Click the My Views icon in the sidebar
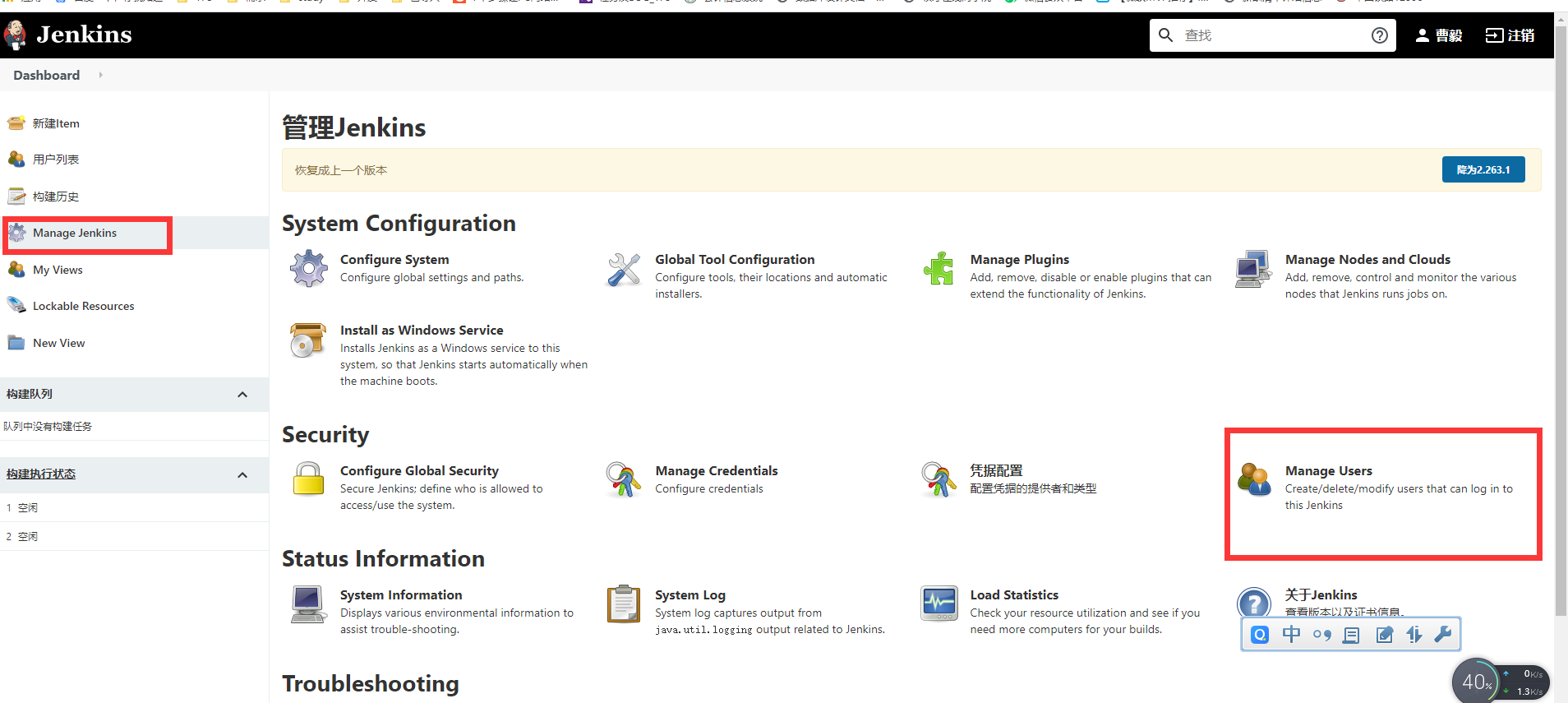The image size is (1568, 703). pos(16,270)
